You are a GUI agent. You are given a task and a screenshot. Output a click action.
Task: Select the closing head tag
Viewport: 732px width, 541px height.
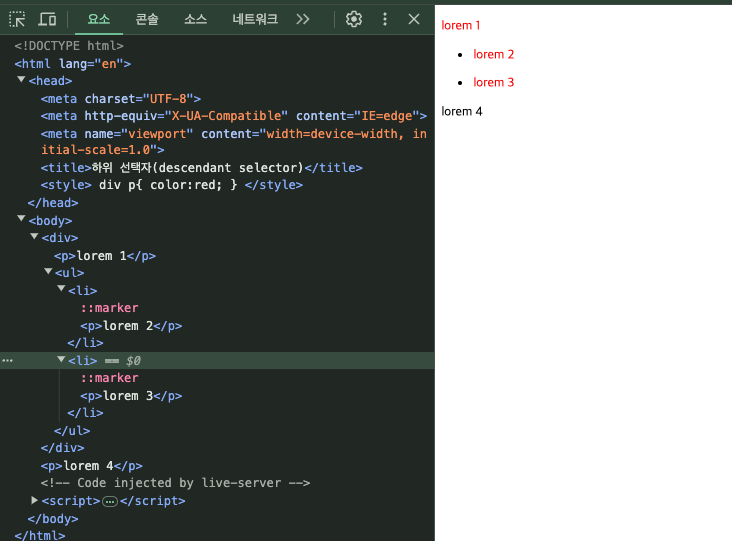tap(53, 203)
